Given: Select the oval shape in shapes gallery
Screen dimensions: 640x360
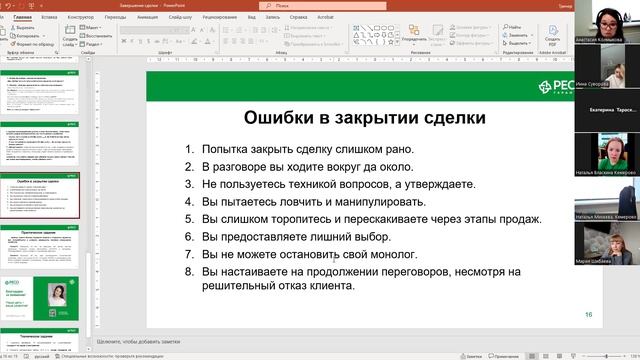Looking at the screenshot, I should [x=384, y=28].
